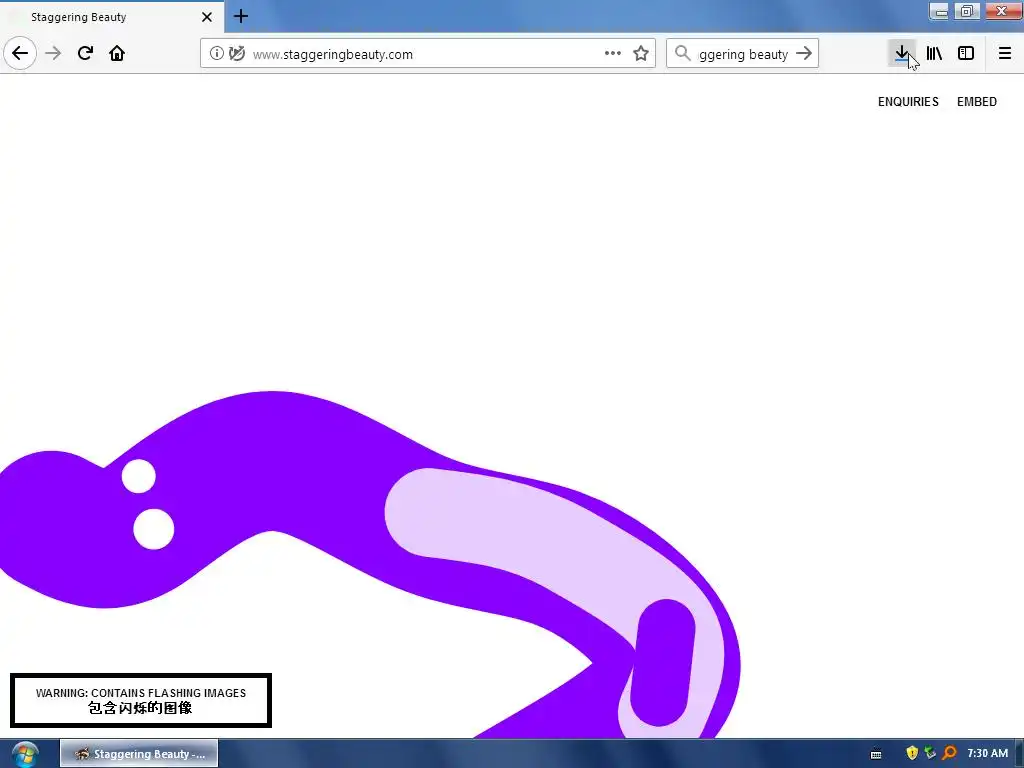Open the Downloads panel
Screen dimensions: 1024x768
[x=902, y=54]
